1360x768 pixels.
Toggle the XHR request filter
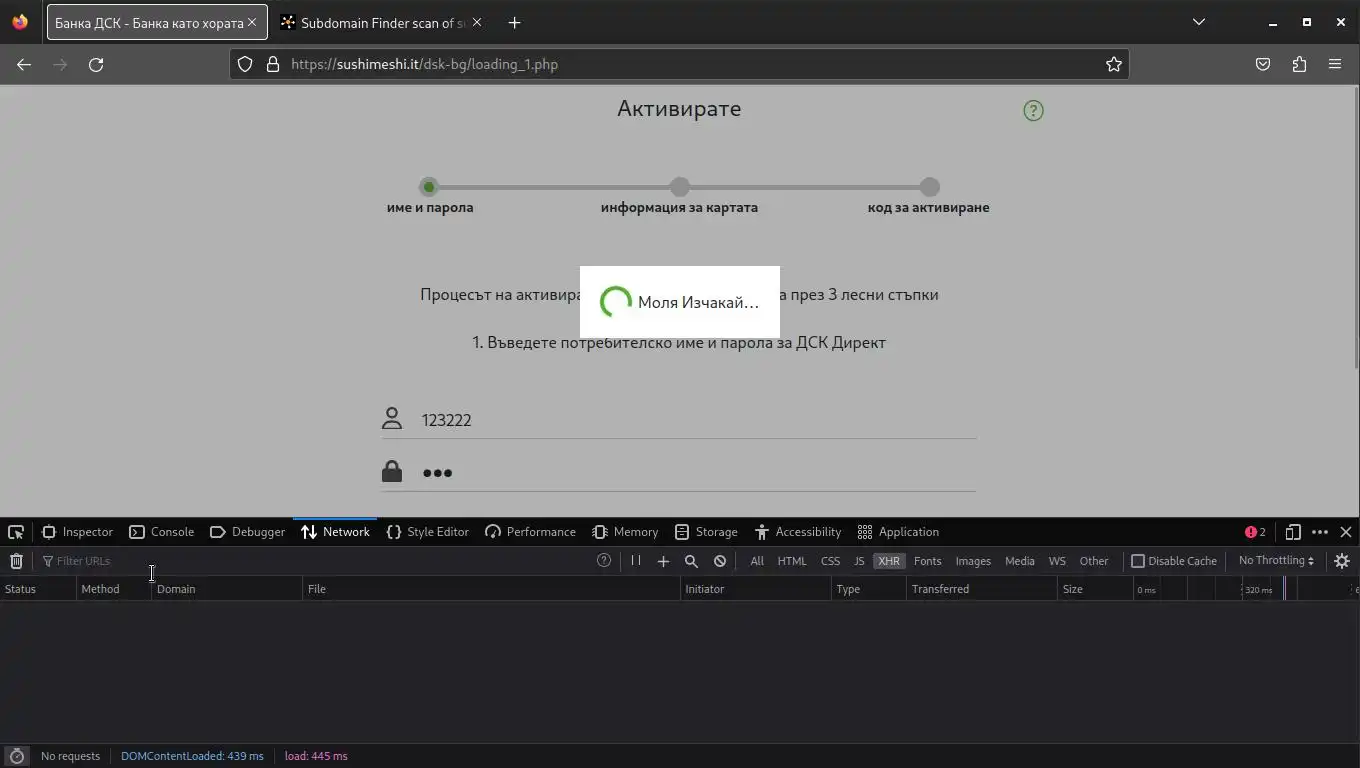tap(889, 561)
